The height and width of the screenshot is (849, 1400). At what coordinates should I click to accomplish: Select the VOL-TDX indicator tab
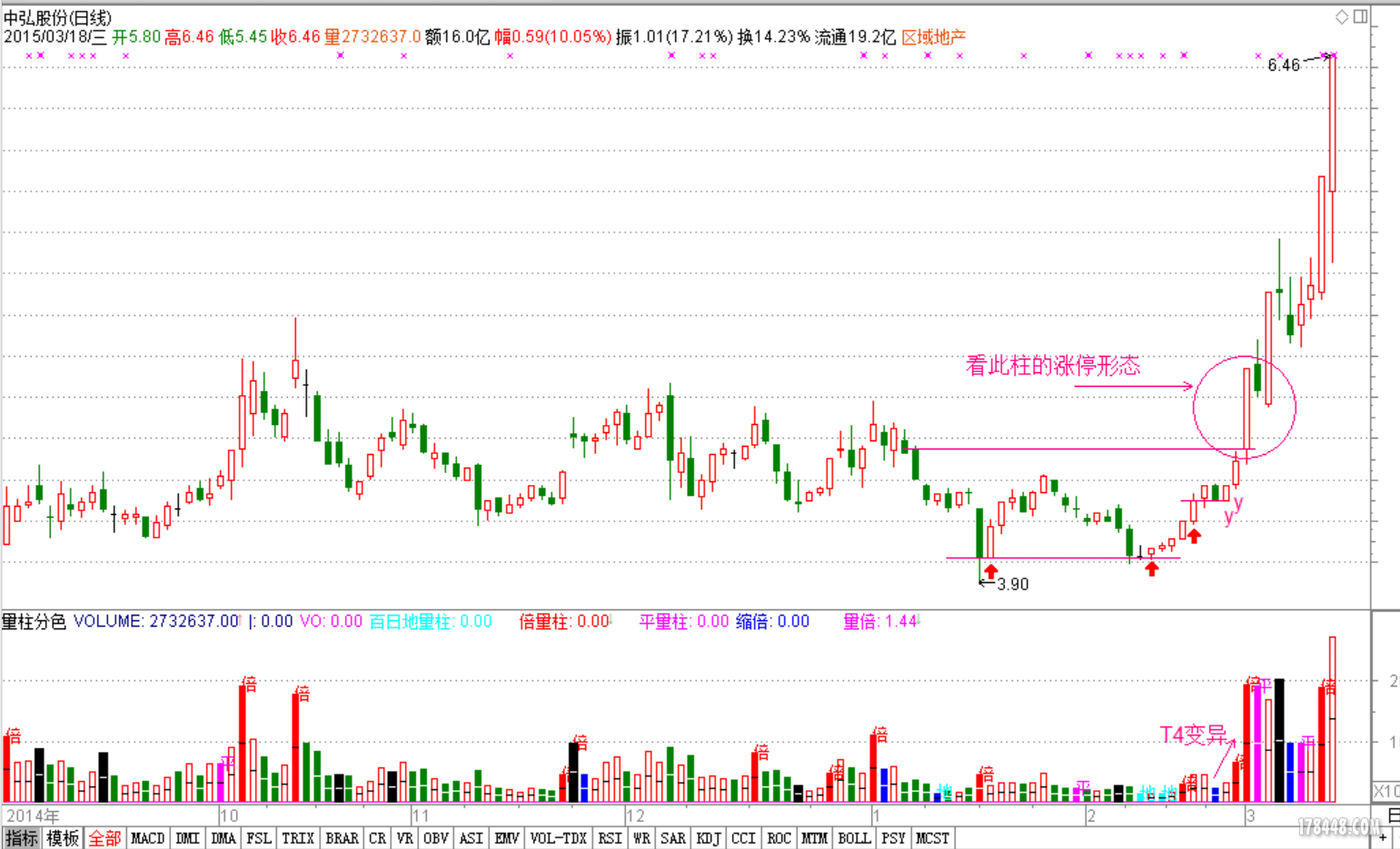coord(558,838)
